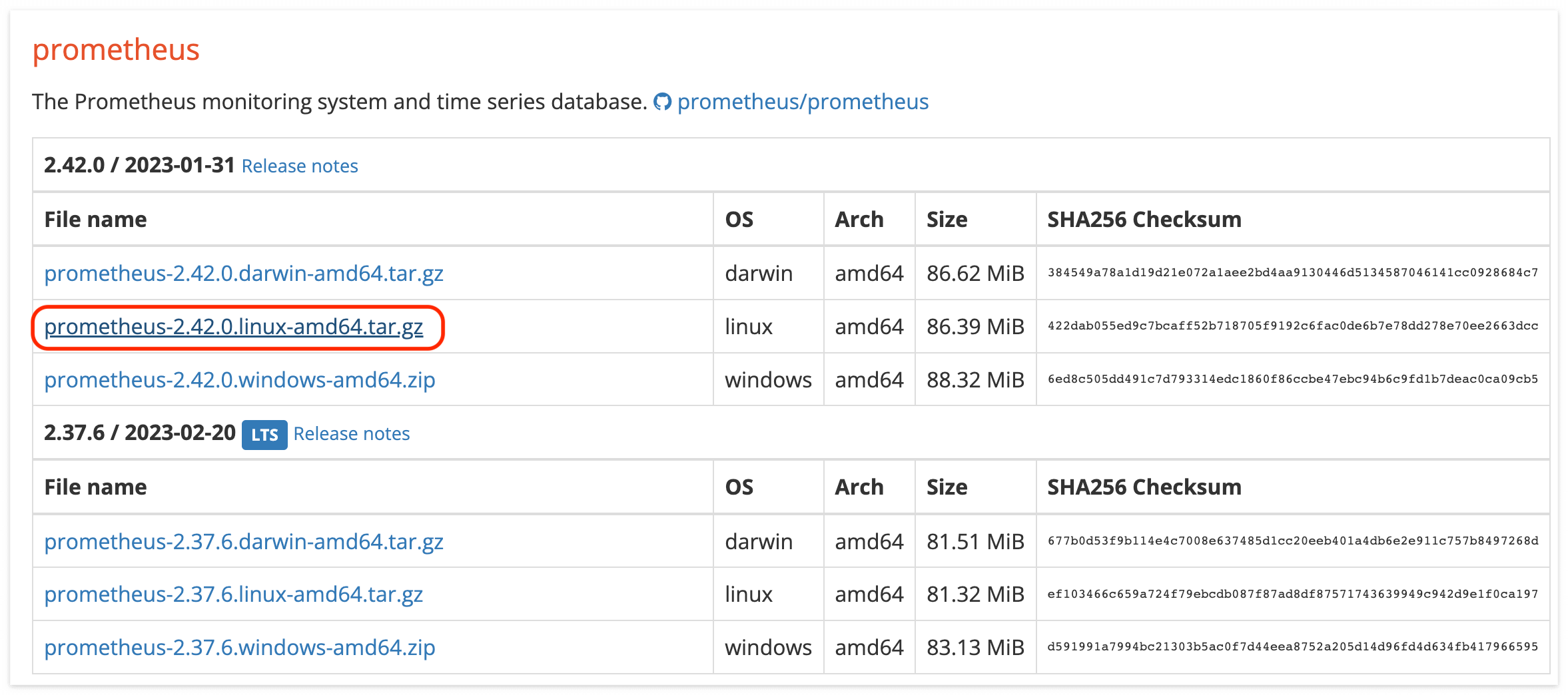Open the prometheus/prometheus repository link

coord(803,102)
